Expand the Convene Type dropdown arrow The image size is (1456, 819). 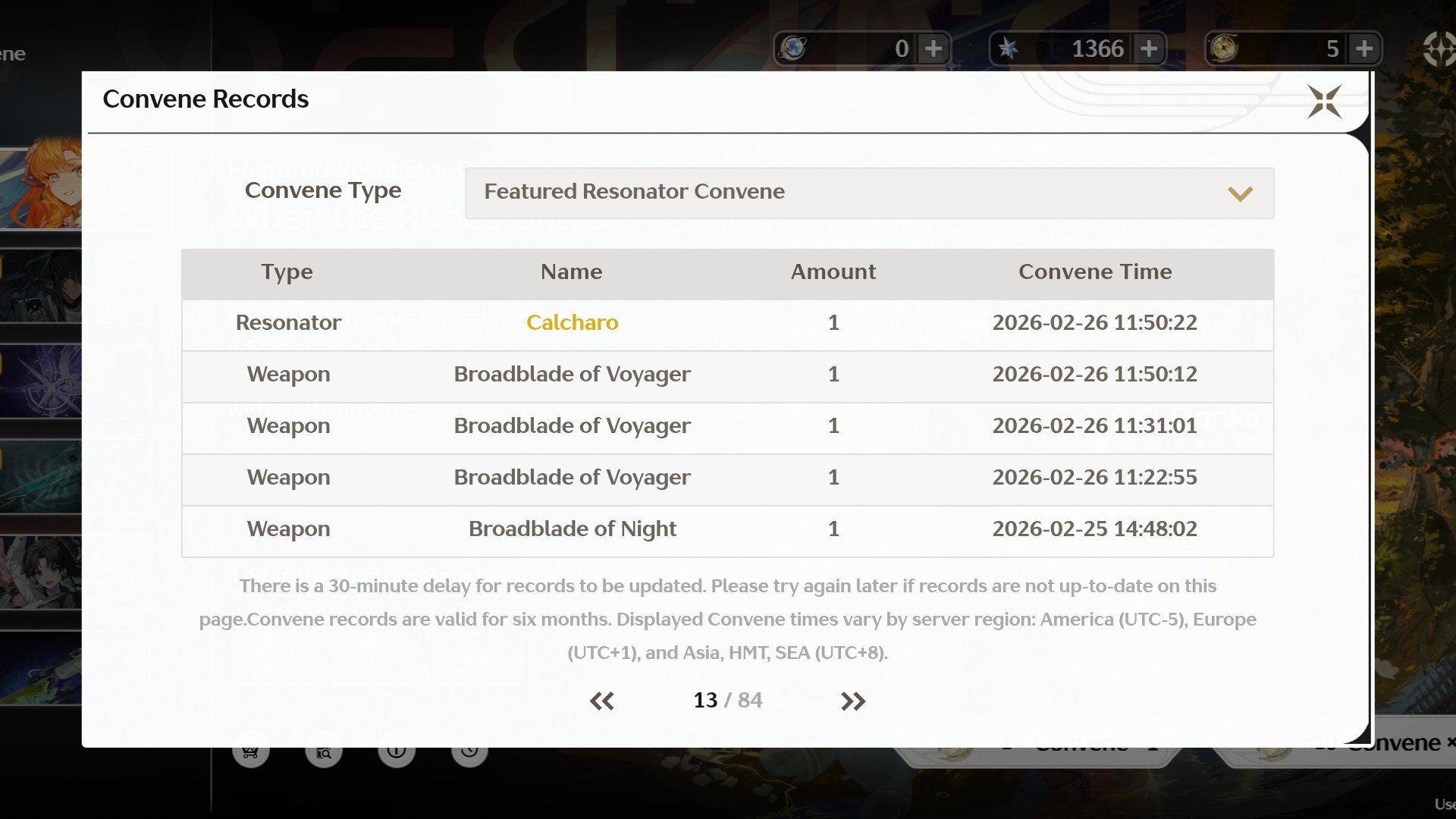(x=1240, y=193)
